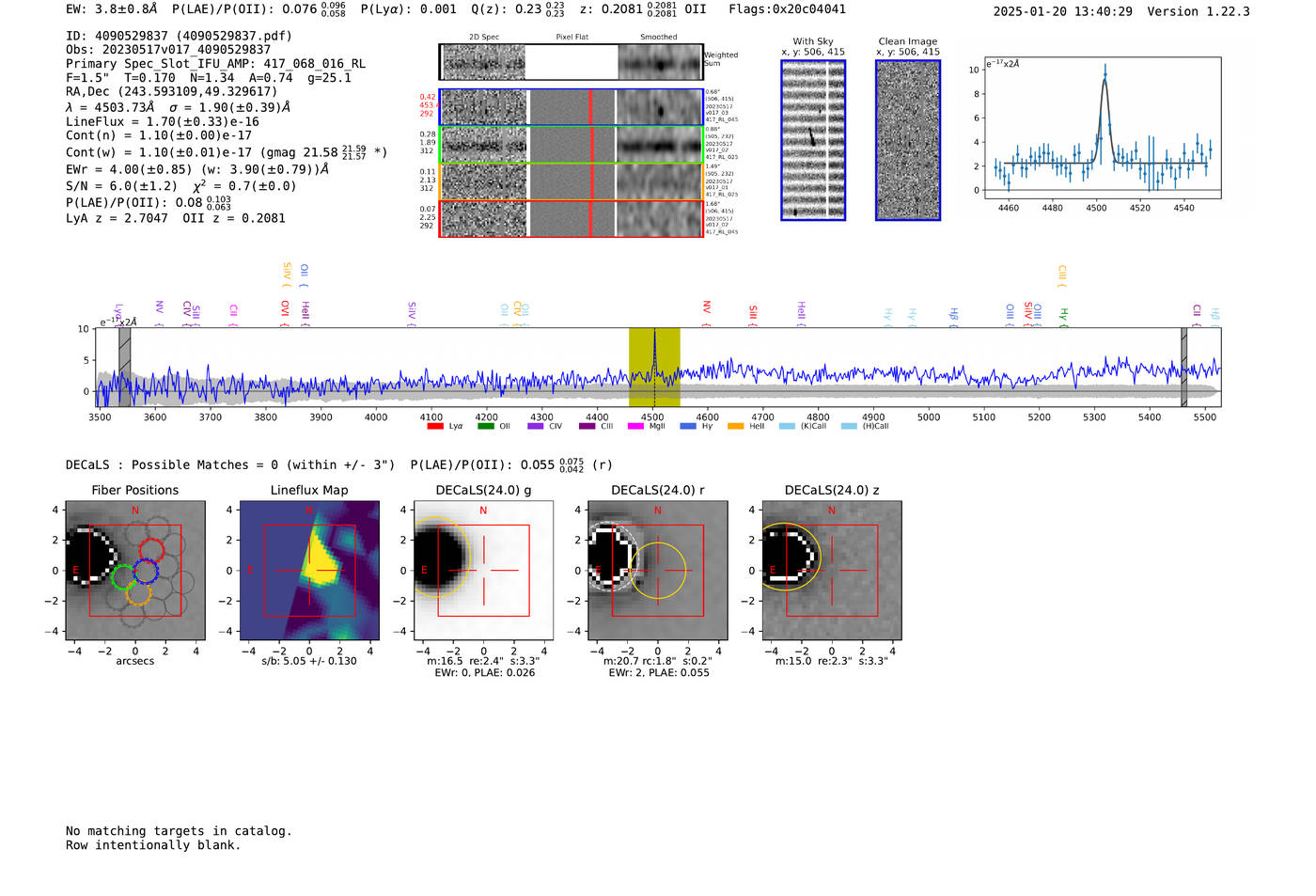
Task: Click the red-bordered 2D fiber spectrum row
Action: pyautogui.click(x=571, y=218)
